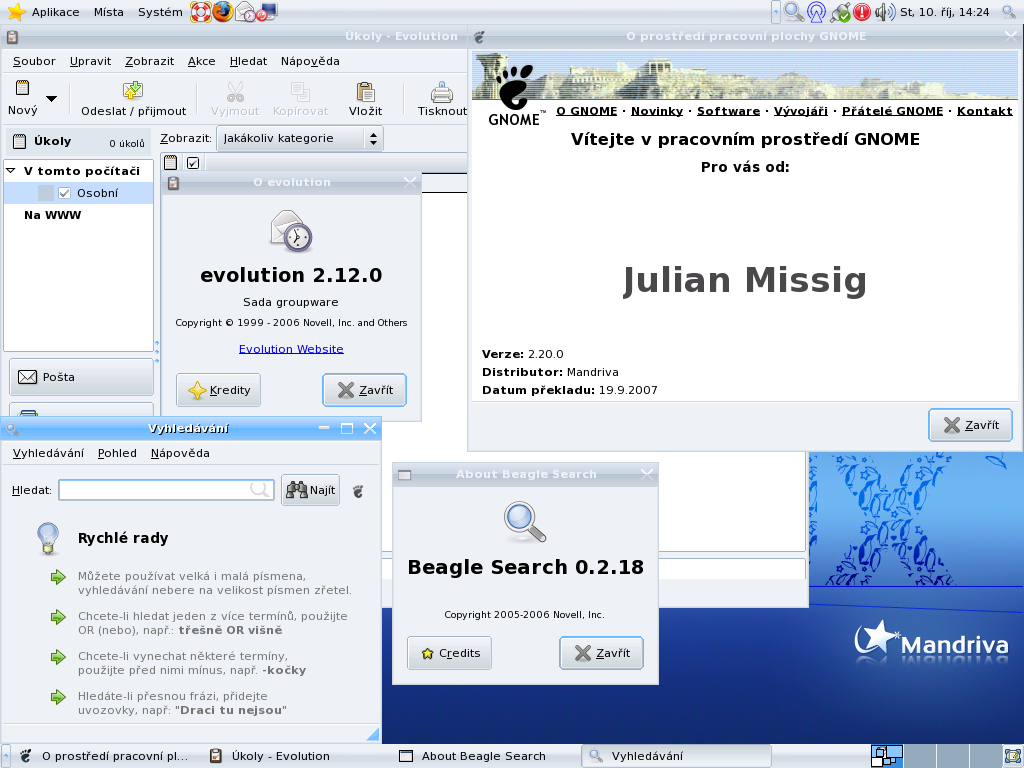The height and width of the screenshot is (768, 1024).
Task: Open the Akce menu in Evolution
Action: pos(201,61)
